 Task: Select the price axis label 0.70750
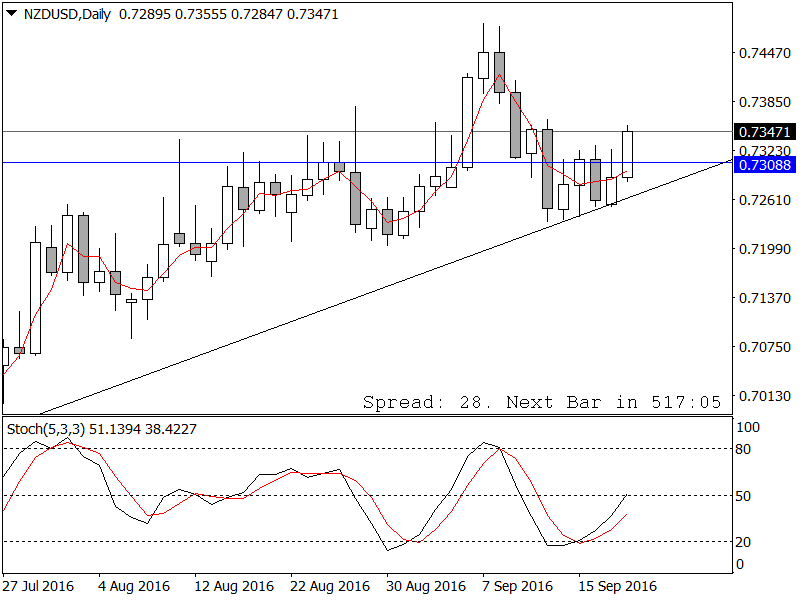(x=765, y=347)
